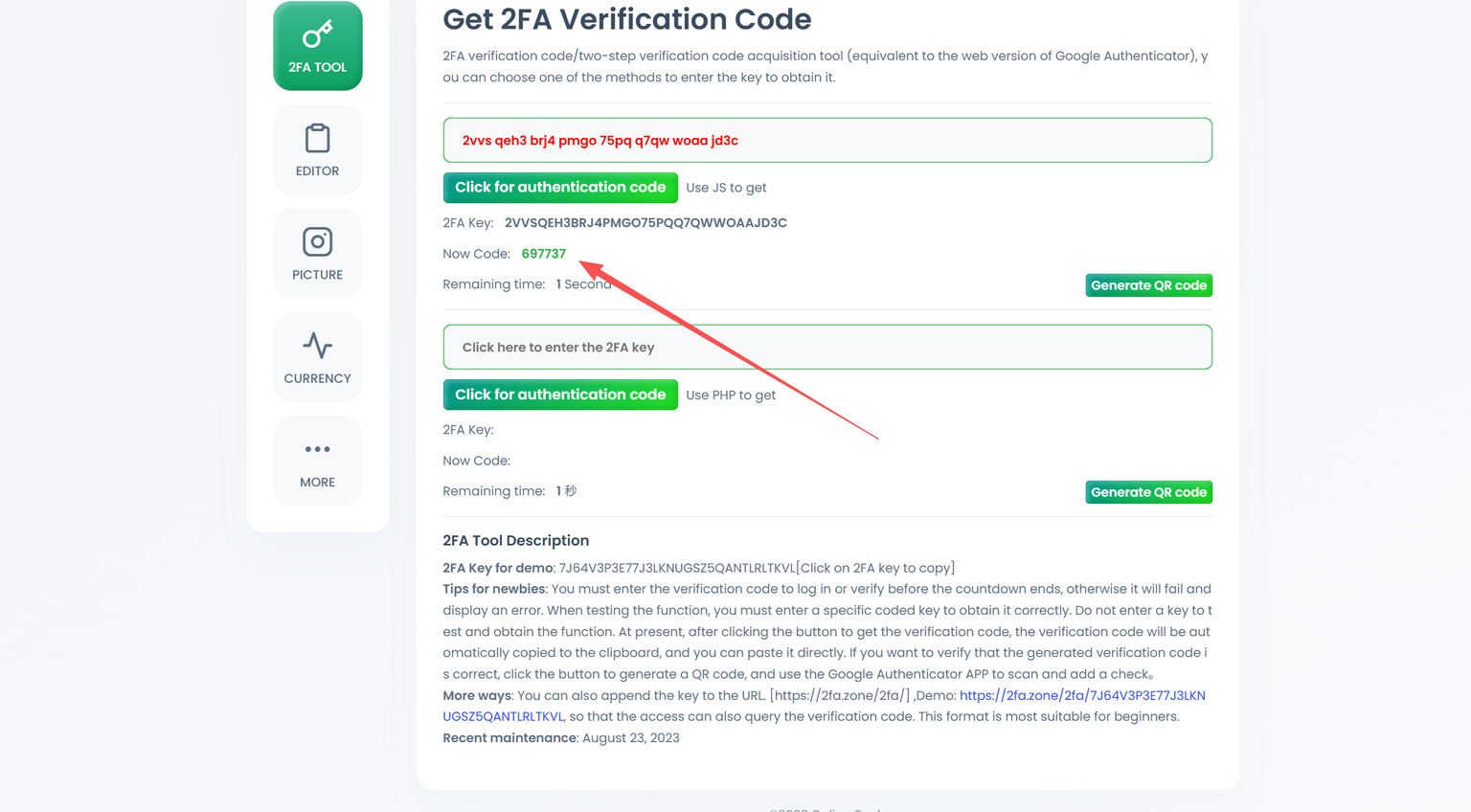
Task: Click the top Generate QR code button
Action: [x=1148, y=285]
